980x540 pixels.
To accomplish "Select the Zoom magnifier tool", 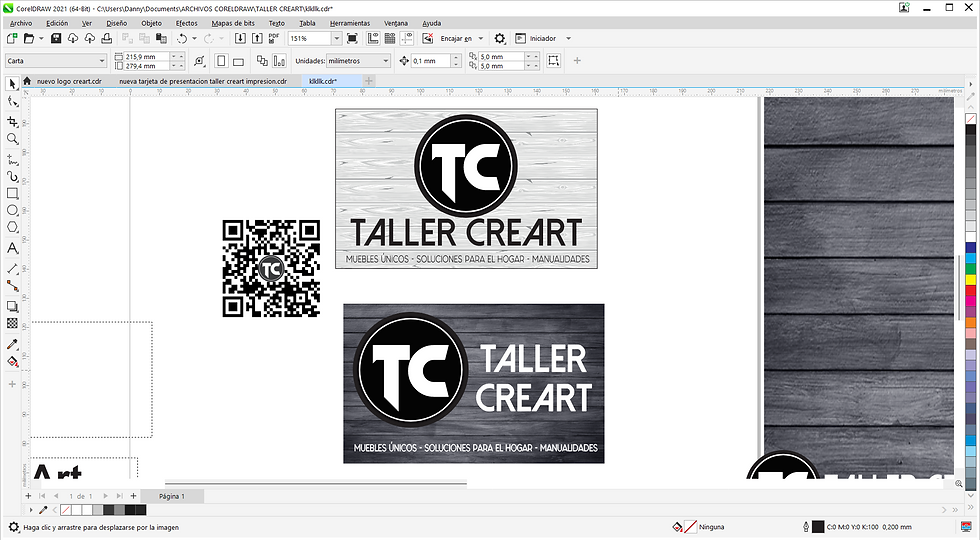I will coord(12,139).
